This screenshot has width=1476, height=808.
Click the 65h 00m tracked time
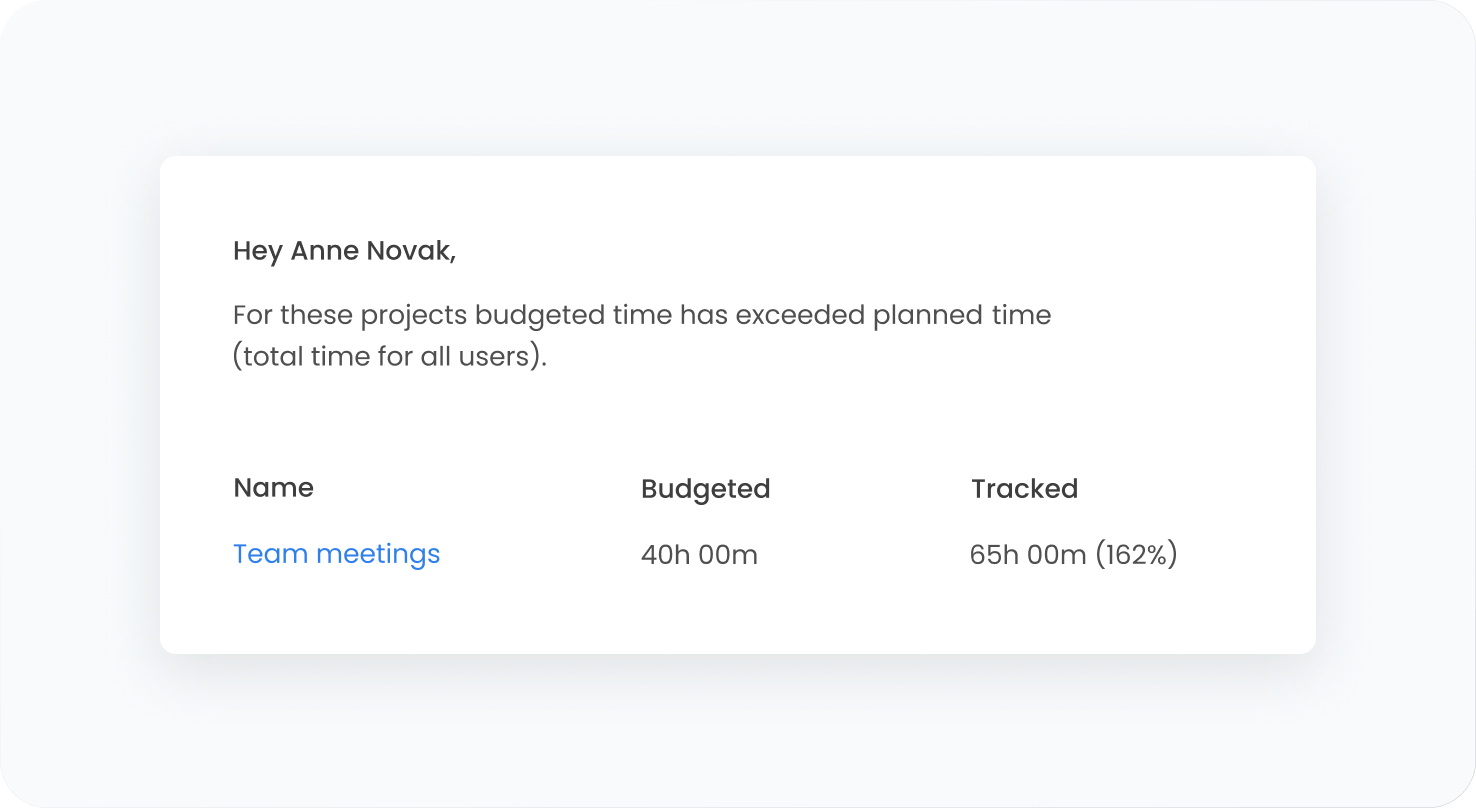[x=1027, y=555]
